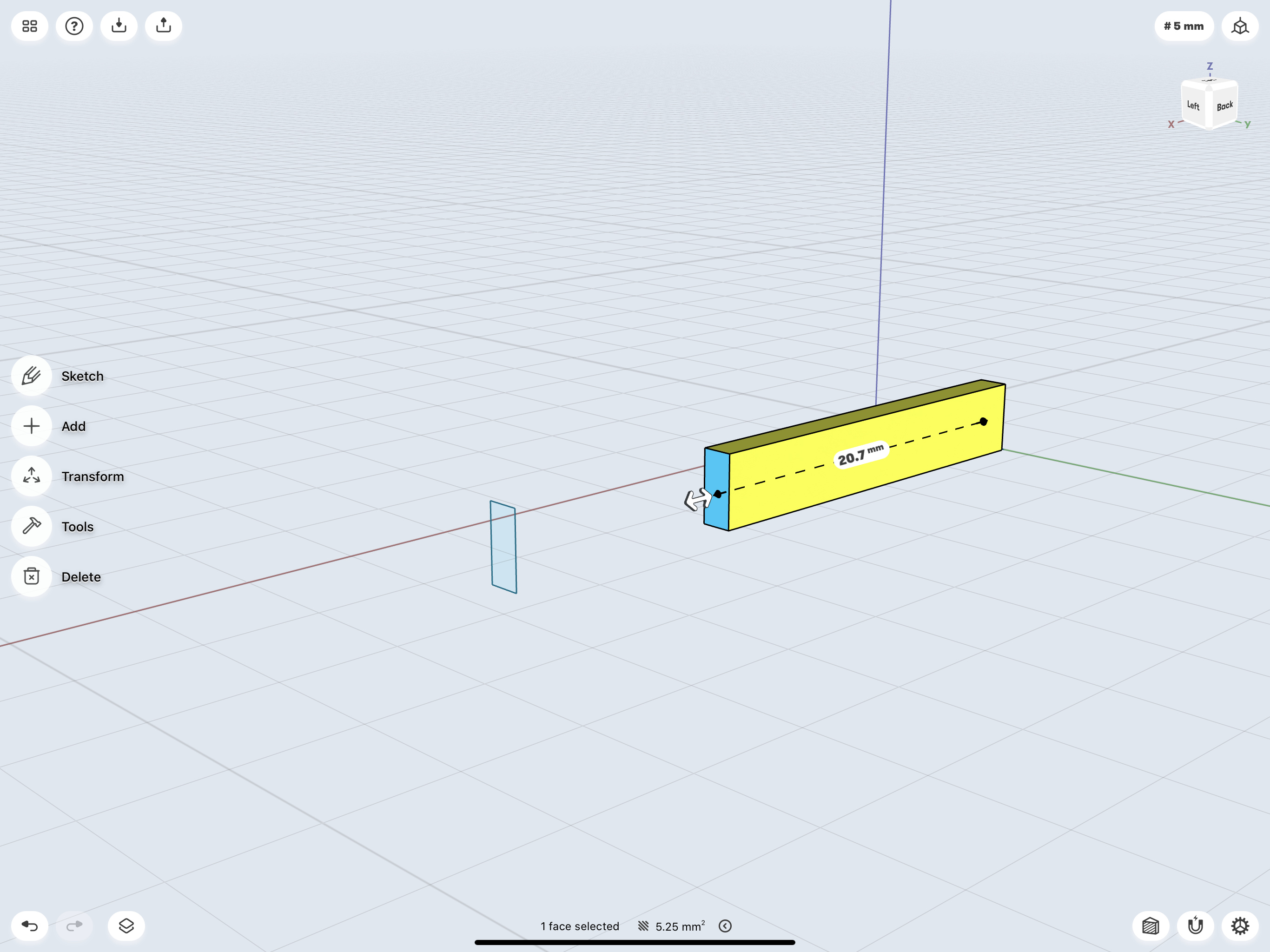Toggle snapping magnet icon
This screenshot has width=1270, height=952.
click(1195, 926)
